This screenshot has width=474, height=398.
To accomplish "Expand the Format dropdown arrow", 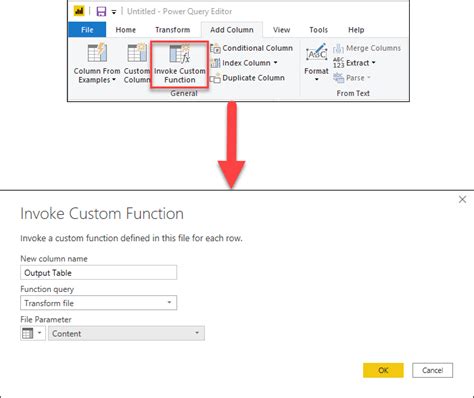I will click(316, 79).
